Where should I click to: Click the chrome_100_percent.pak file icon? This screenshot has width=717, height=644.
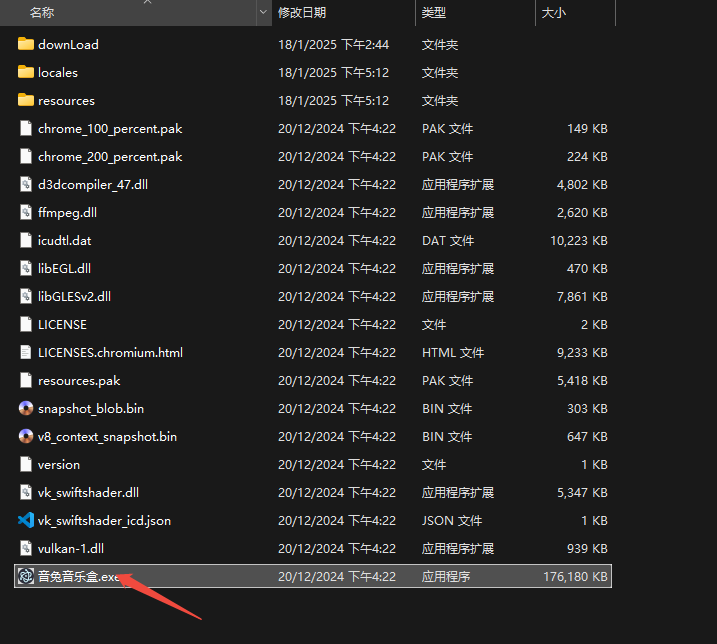(x=26, y=128)
